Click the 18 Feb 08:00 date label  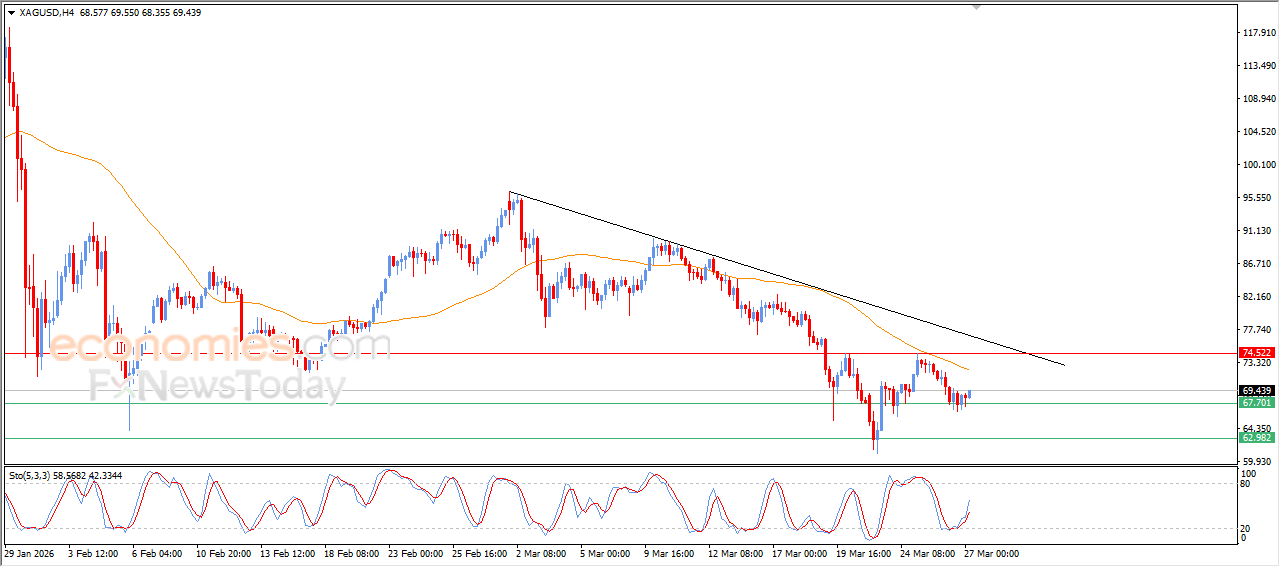click(351, 553)
